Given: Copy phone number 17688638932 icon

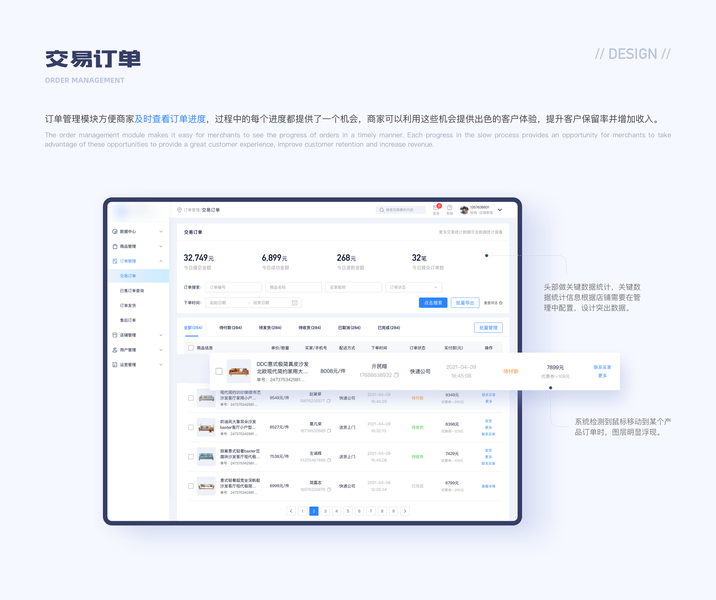Looking at the screenshot, I should pyautogui.click(x=396, y=375).
